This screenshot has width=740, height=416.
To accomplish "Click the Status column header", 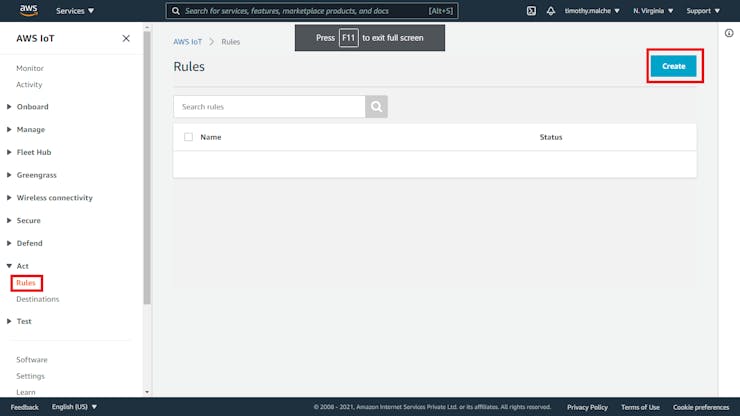I will (551, 137).
